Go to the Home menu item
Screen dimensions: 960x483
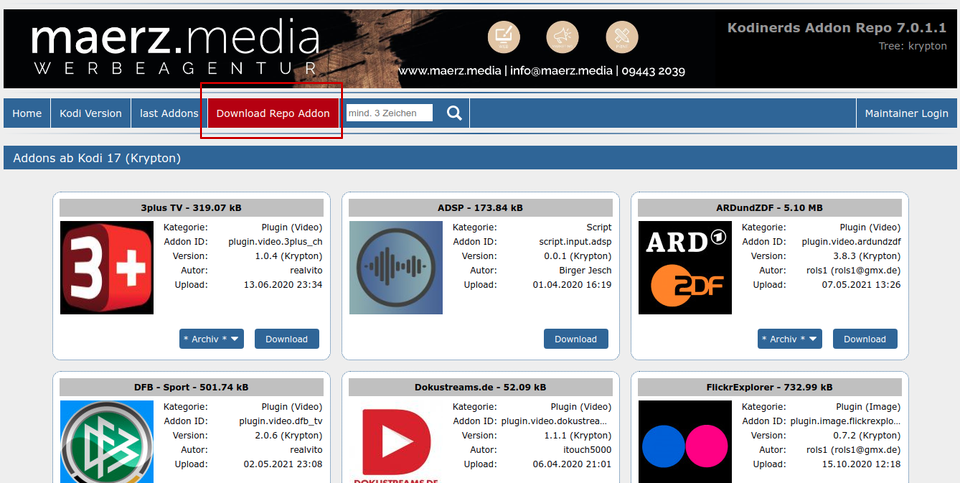[27, 113]
